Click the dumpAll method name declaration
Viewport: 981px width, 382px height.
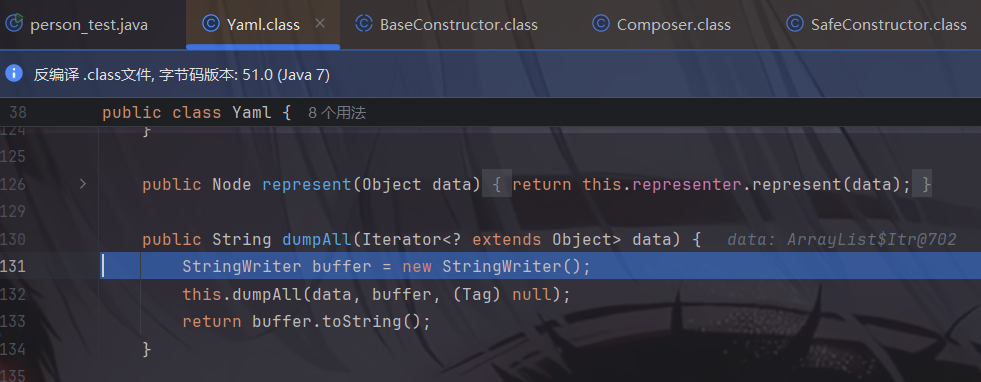coord(318,239)
